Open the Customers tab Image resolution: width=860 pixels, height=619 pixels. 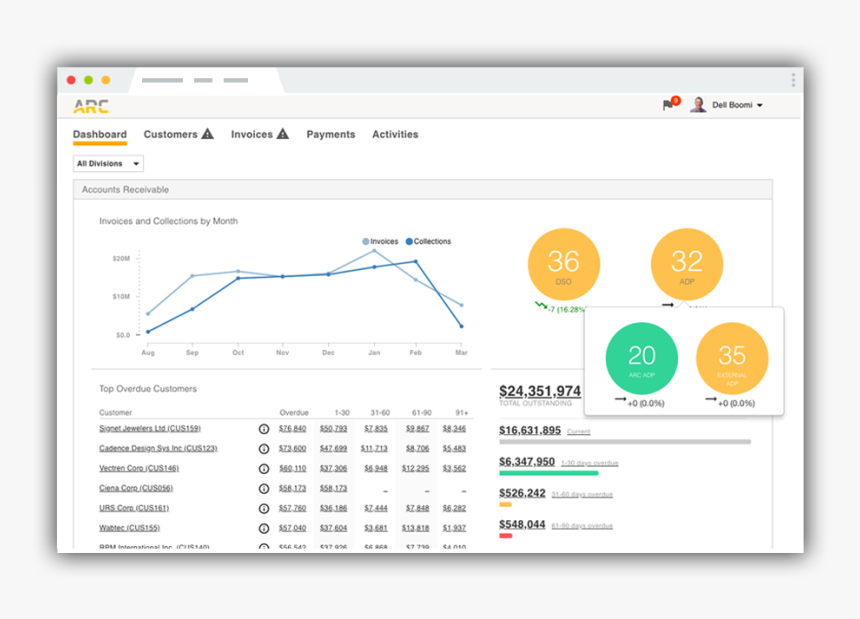[x=171, y=134]
